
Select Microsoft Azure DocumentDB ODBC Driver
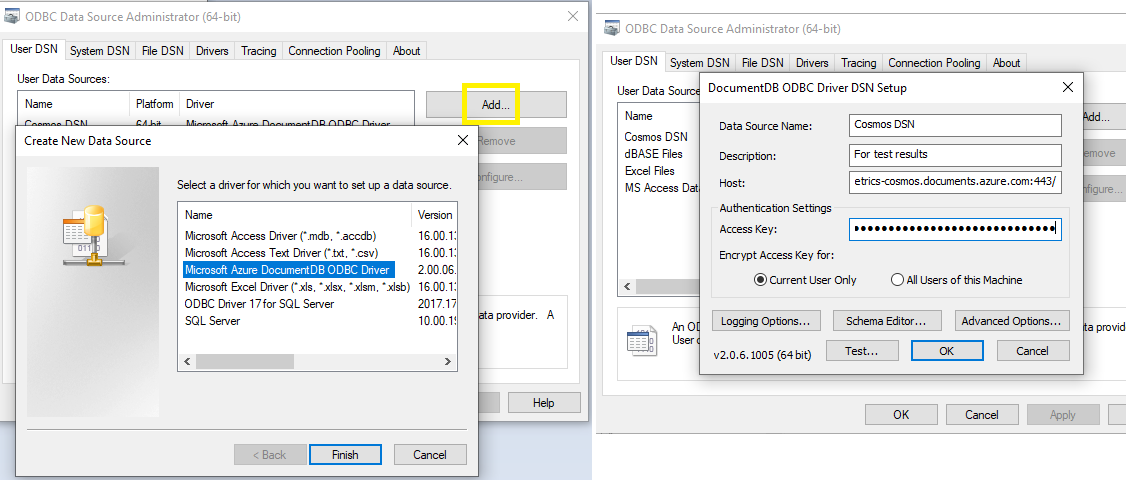(288, 270)
